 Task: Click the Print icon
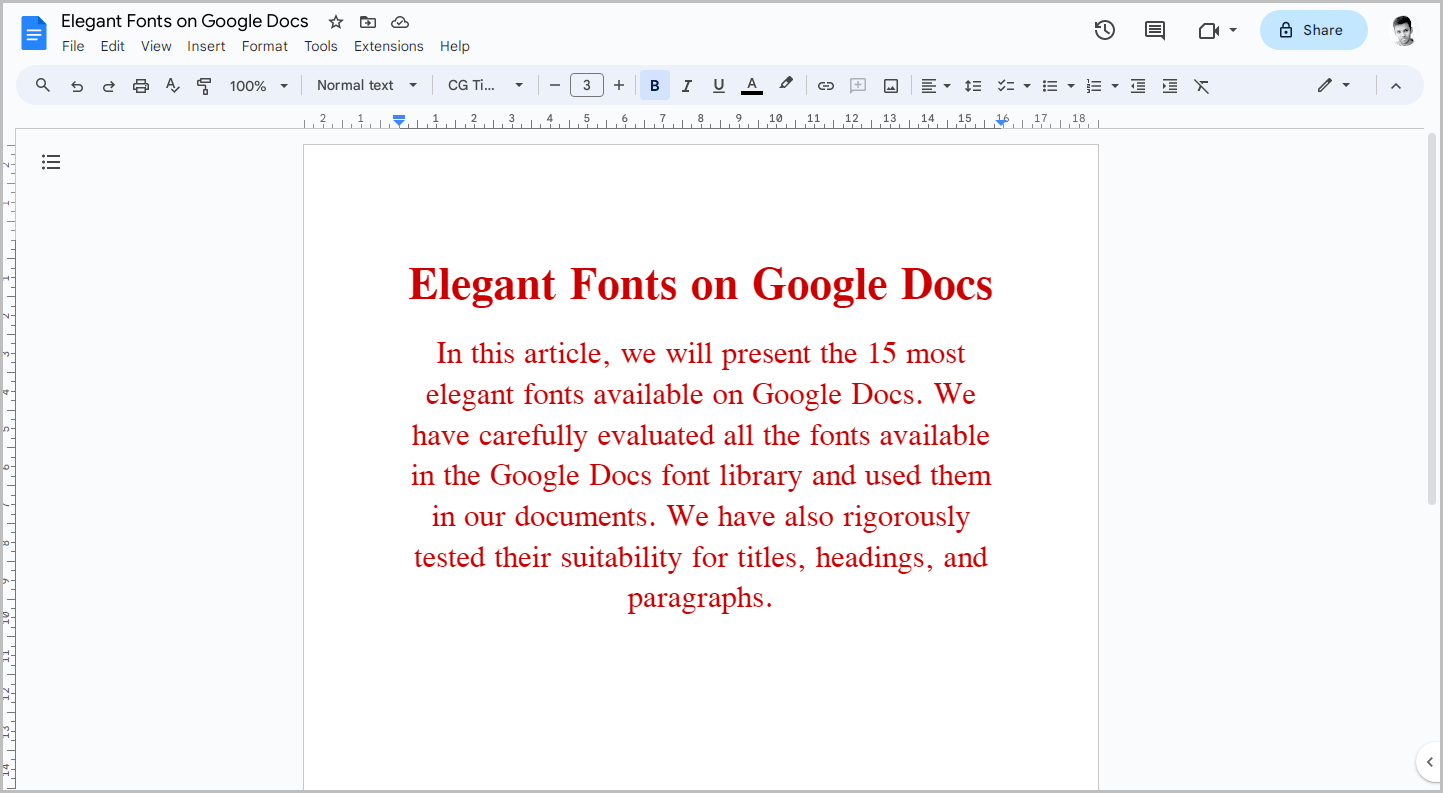click(141, 85)
